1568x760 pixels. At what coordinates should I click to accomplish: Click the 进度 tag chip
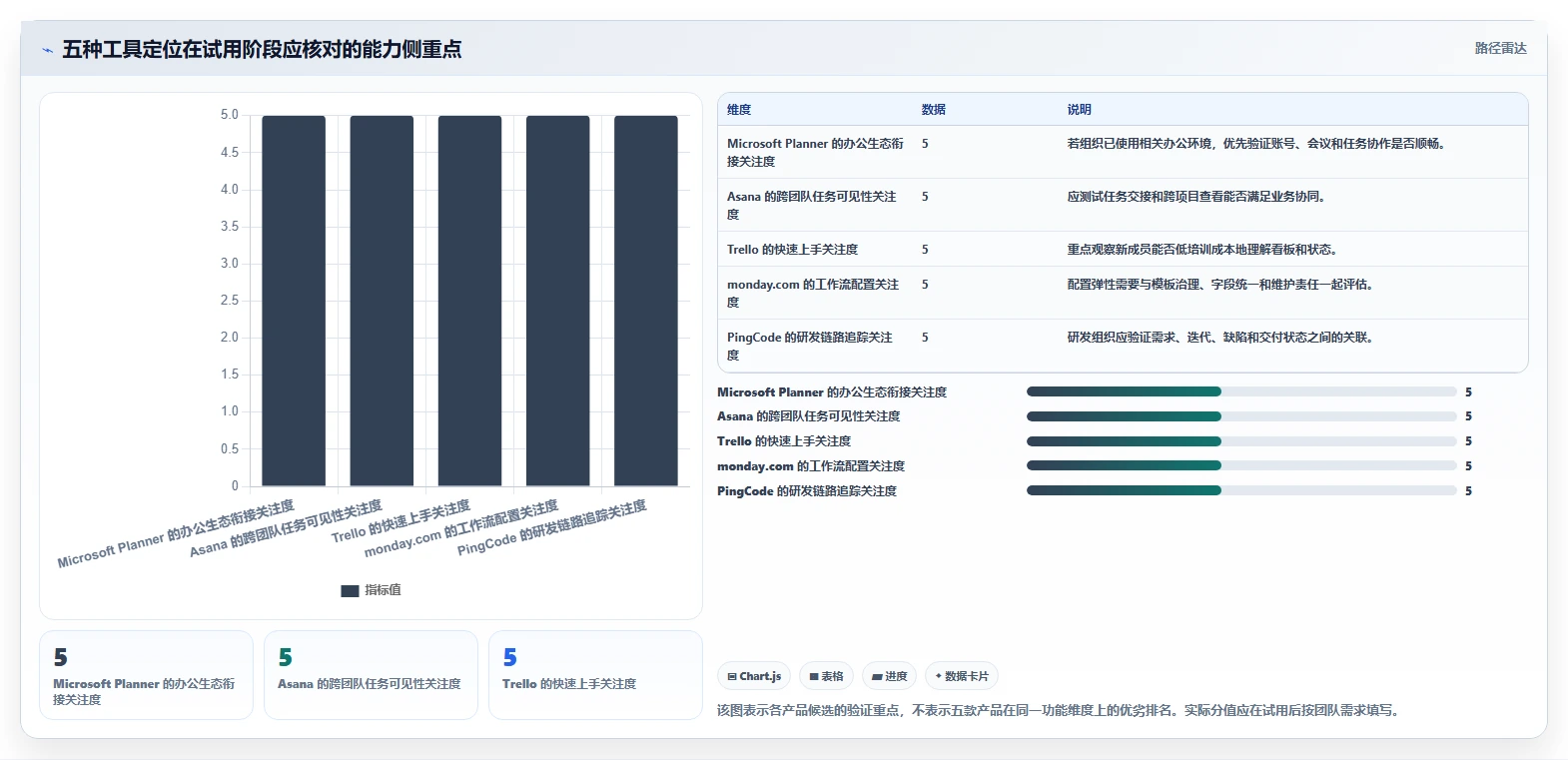click(x=889, y=676)
